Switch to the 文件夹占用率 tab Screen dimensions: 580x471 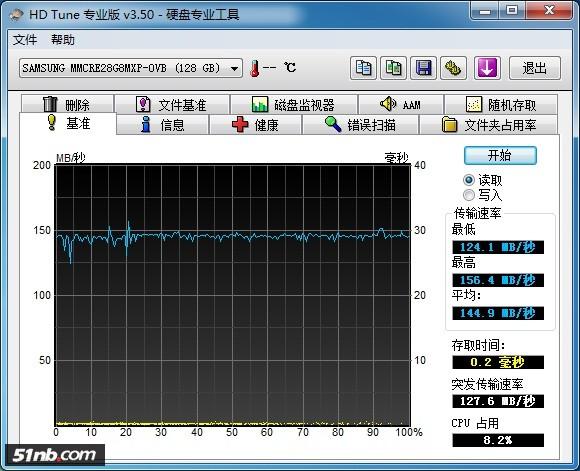pyautogui.click(x=488, y=125)
